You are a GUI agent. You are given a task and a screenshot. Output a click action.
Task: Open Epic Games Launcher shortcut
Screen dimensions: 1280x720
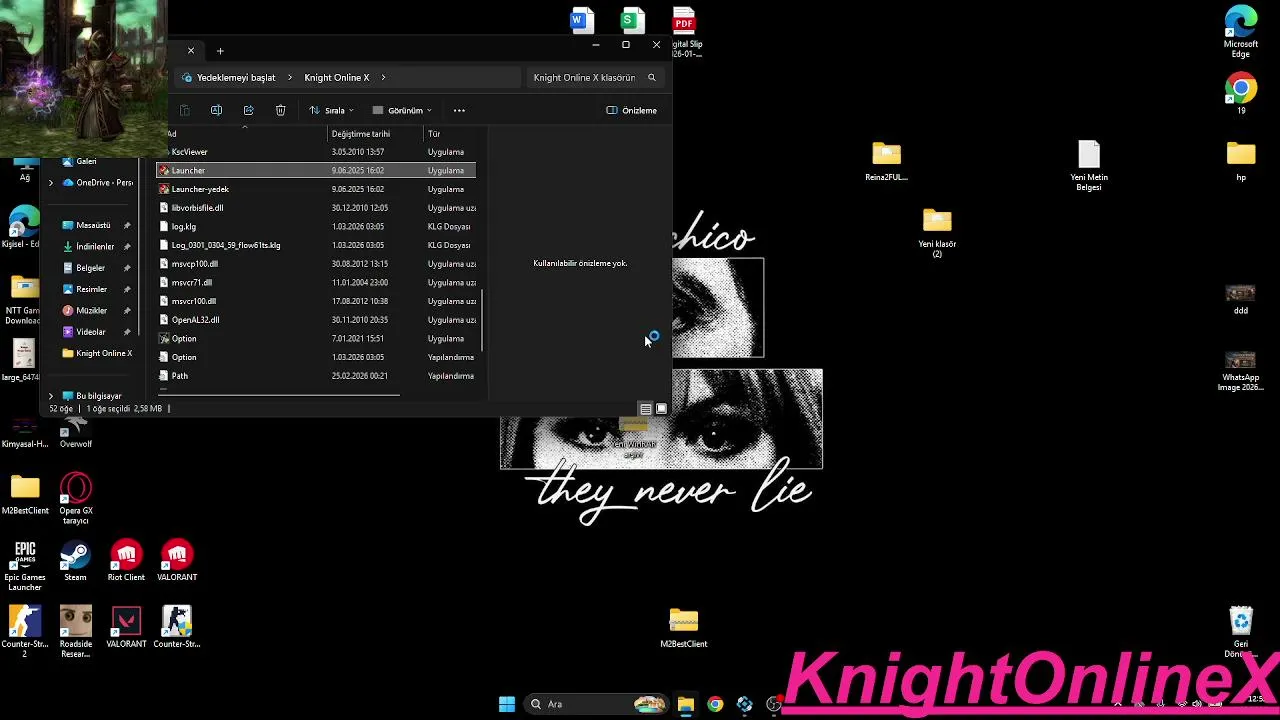(25, 566)
